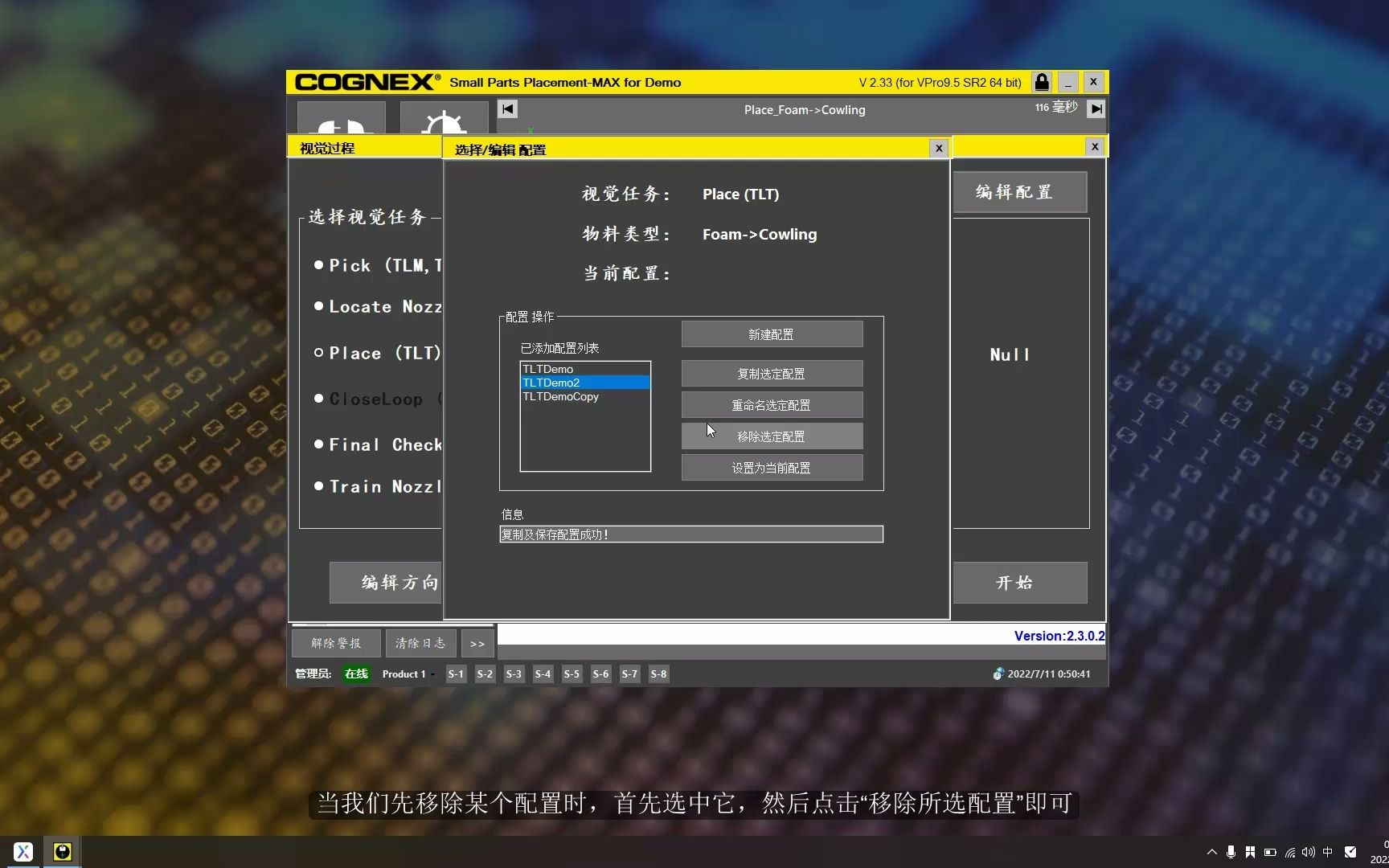The image size is (1389, 868).
Task: Expand the >> panel near 清除日志
Action: point(477,643)
